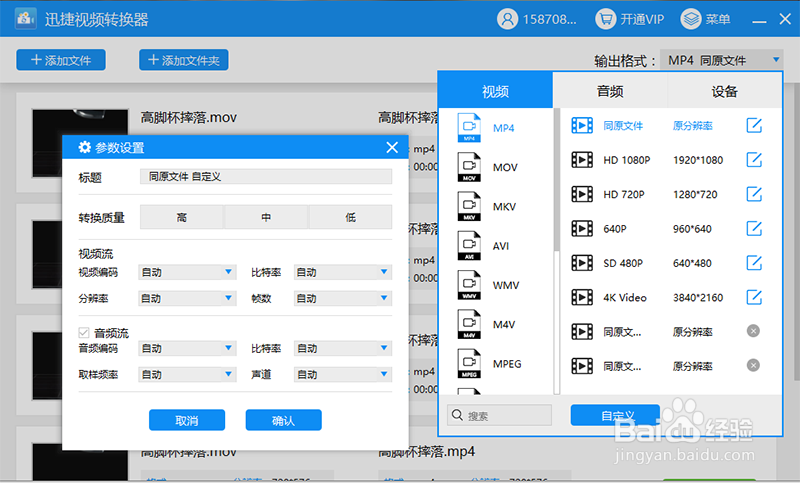Screen dimensions: 800x483
Task: Open the 帧数 dropdown
Action: coord(343,298)
